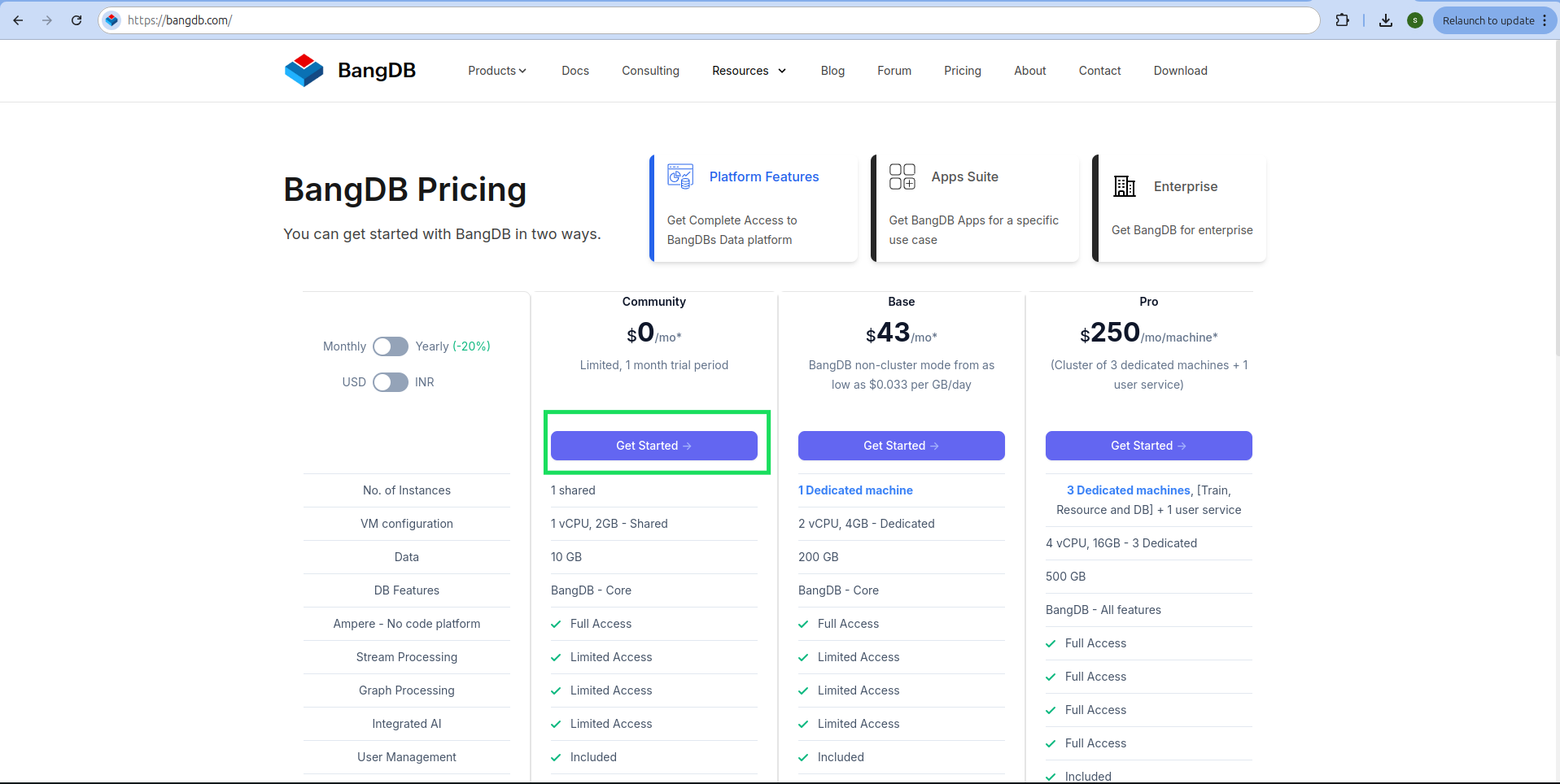Click Get Started under Community plan
Image resolution: width=1560 pixels, height=784 pixels.
tap(654, 446)
